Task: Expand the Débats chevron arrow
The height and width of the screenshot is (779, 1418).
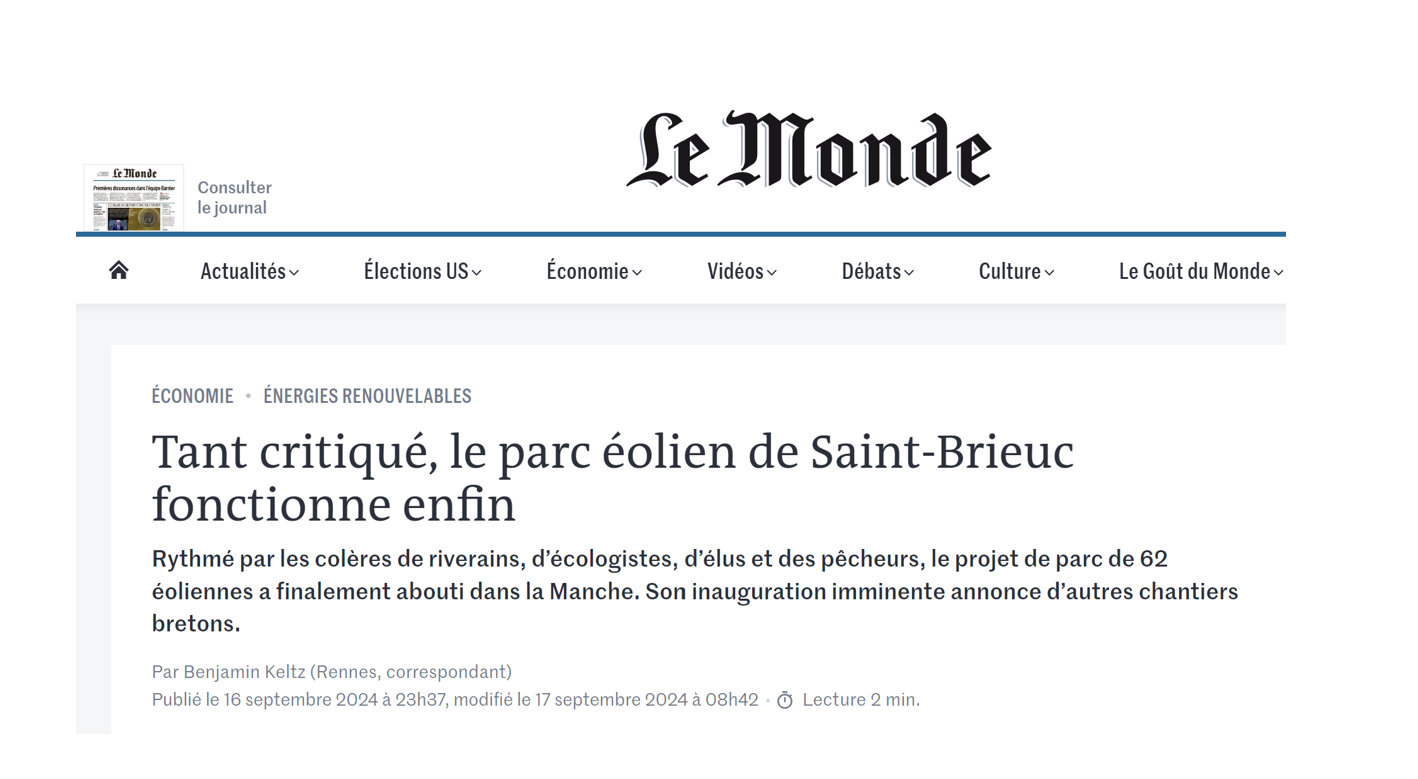Action: coord(909,273)
